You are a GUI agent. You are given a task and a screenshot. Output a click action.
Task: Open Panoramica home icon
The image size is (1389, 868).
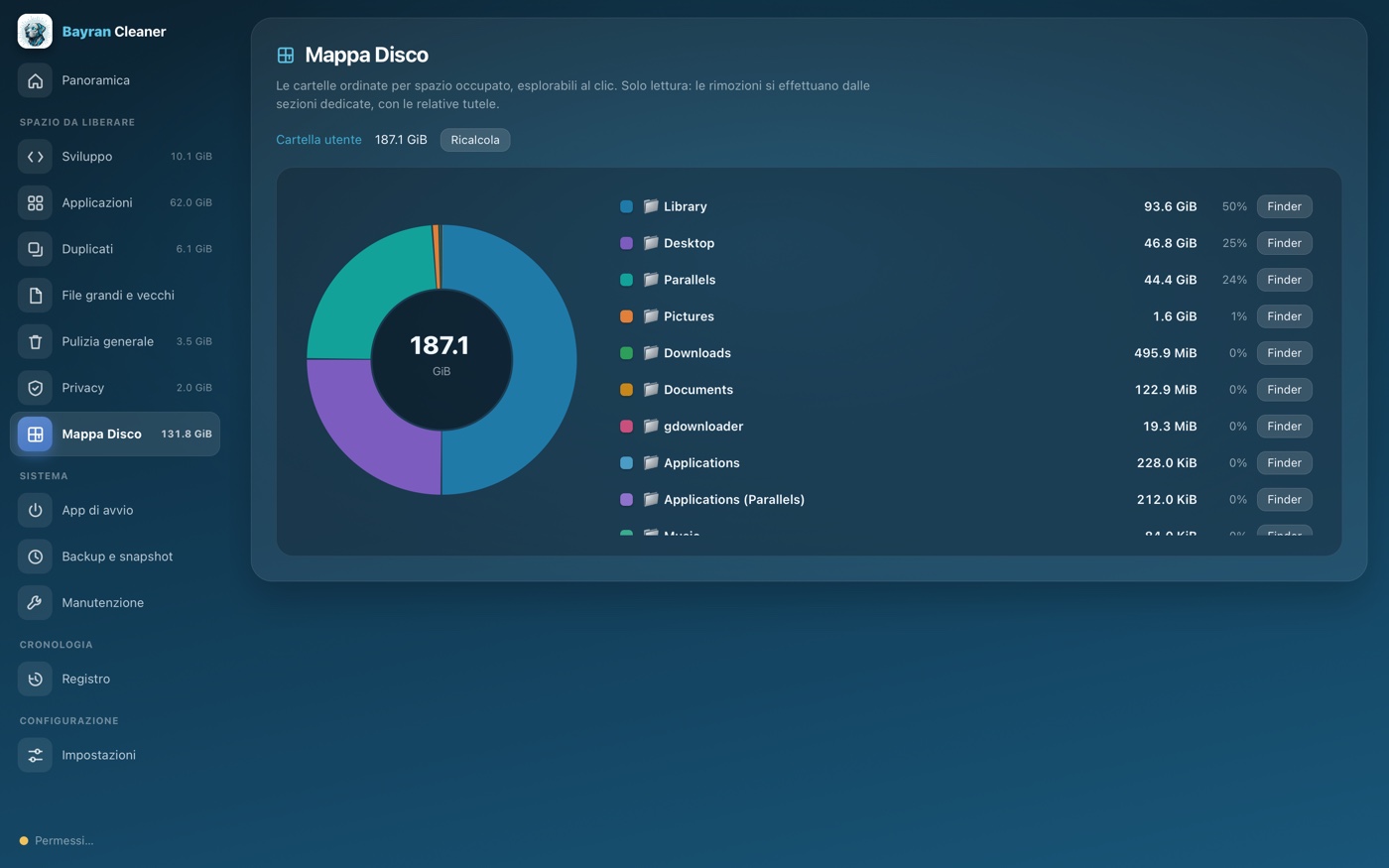point(35,80)
